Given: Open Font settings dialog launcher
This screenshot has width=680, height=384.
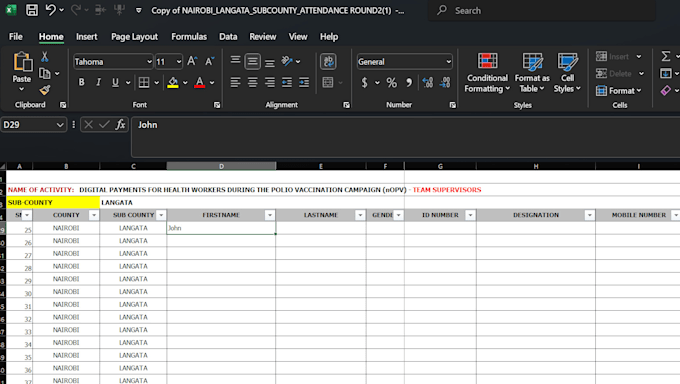Looking at the screenshot, I should pyautogui.click(x=217, y=105).
